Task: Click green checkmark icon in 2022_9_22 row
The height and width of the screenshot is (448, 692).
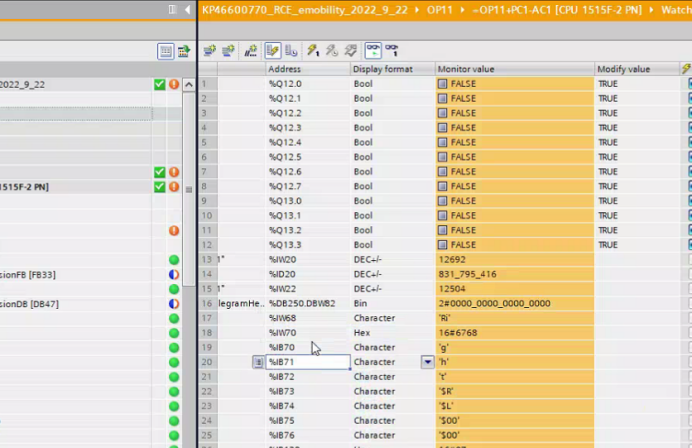Action: pyautogui.click(x=160, y=84)
